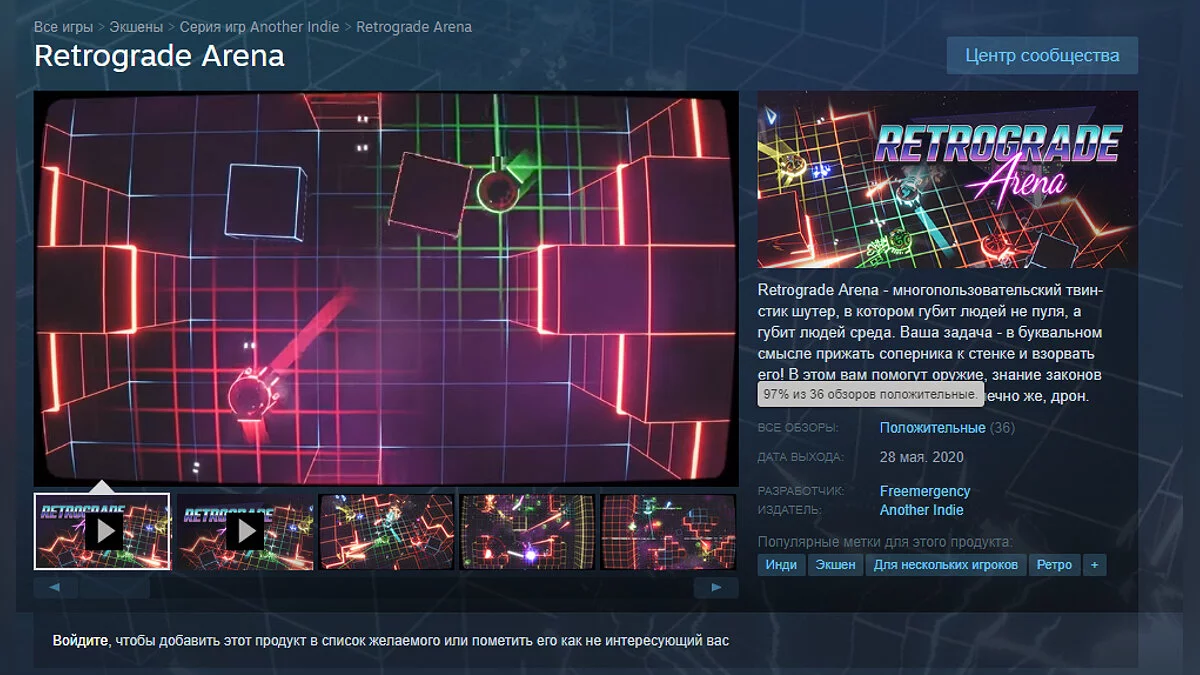Screen dimensions: 1200x675
Task: Click 'Популярные метки для этого продукта:' text
Action: 885,542
